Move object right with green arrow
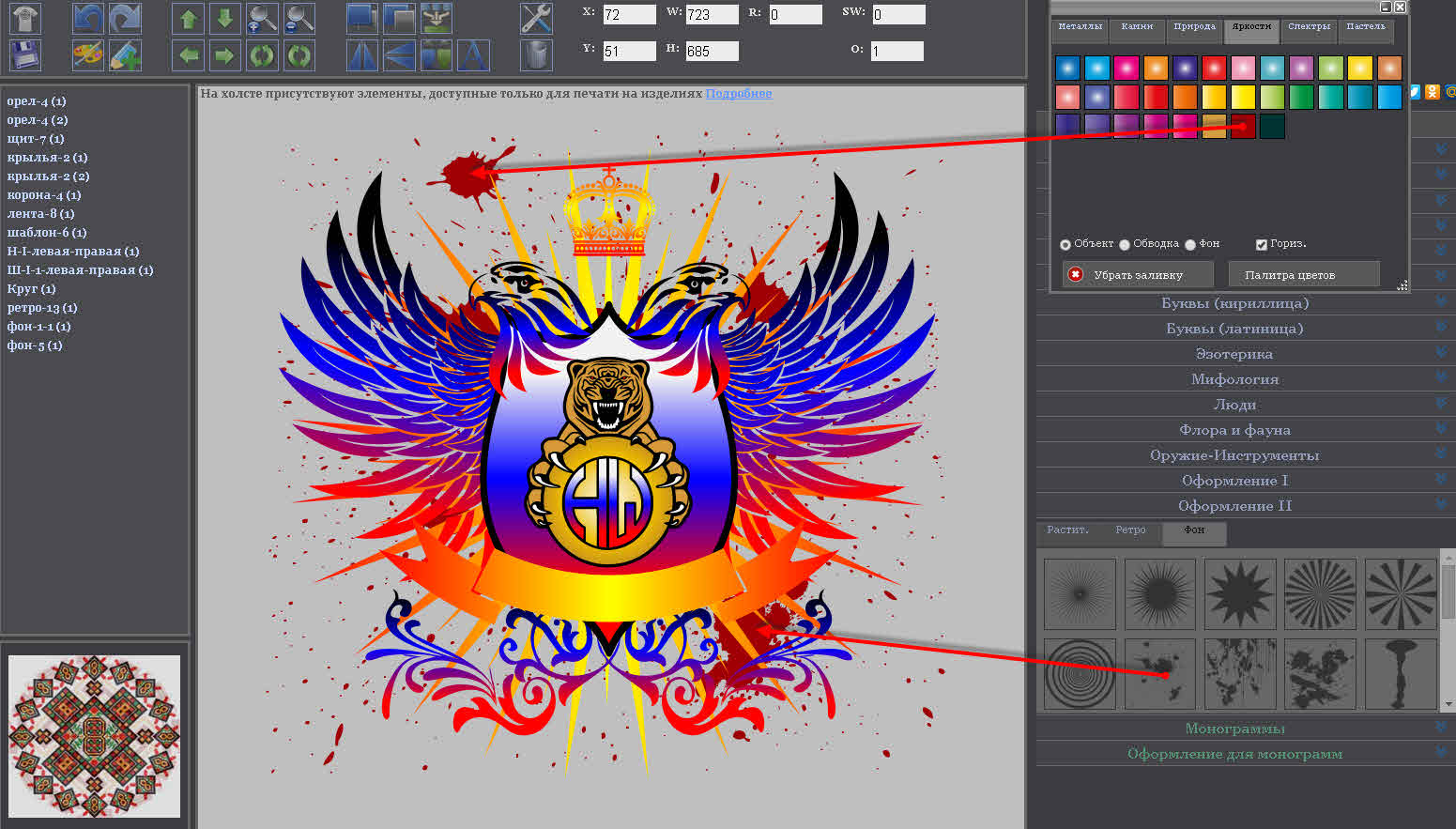Image resolution: width=1456 pixels, height=829 pixels. click(x=224, y=55)
